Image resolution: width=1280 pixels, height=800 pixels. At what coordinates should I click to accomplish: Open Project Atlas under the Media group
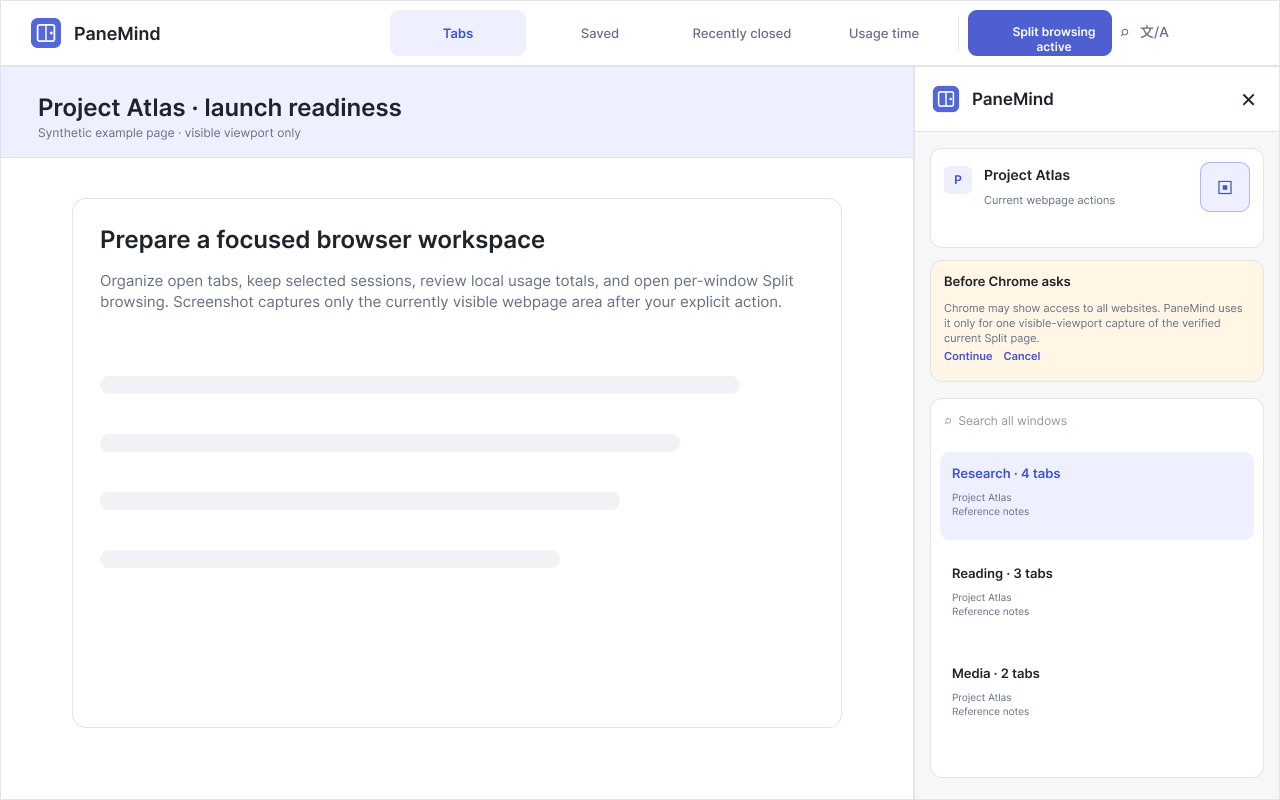tap(982, 698)
